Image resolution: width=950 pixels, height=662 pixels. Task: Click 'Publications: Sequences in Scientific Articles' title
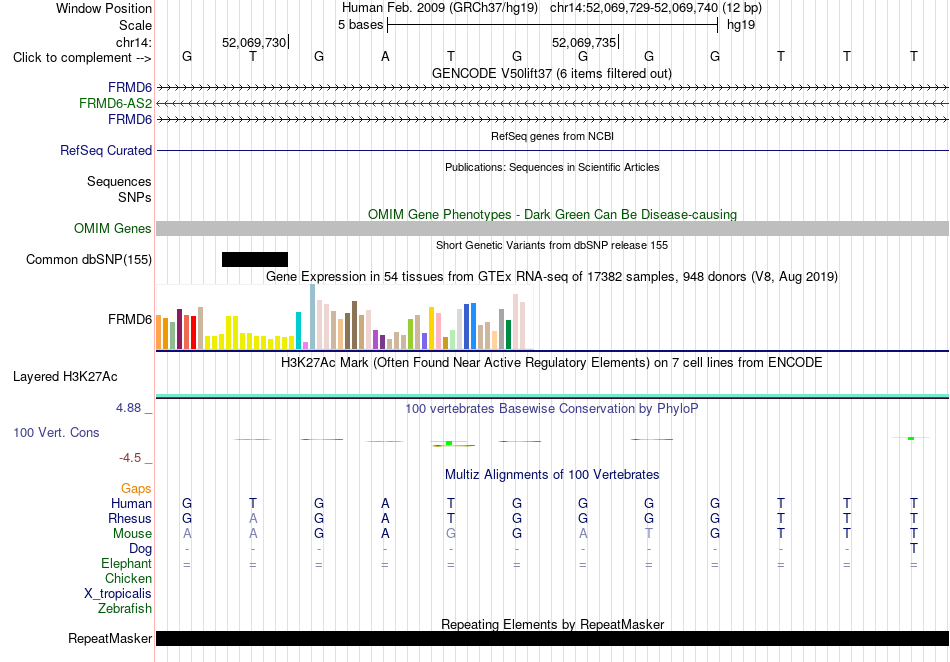552,167
